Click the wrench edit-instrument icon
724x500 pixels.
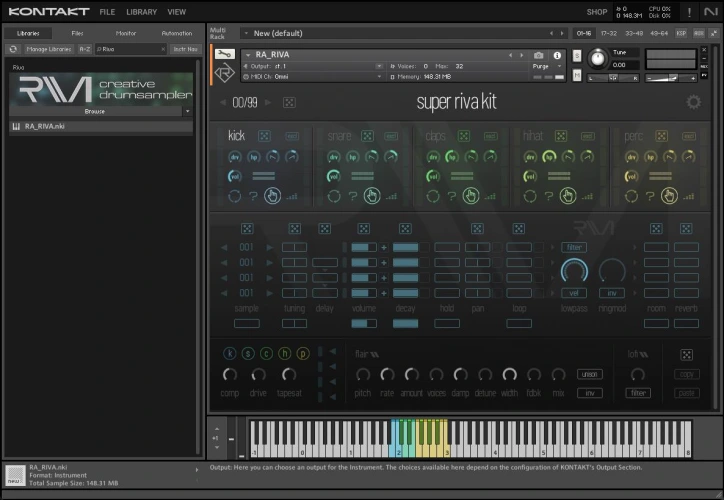click(224, 54)
